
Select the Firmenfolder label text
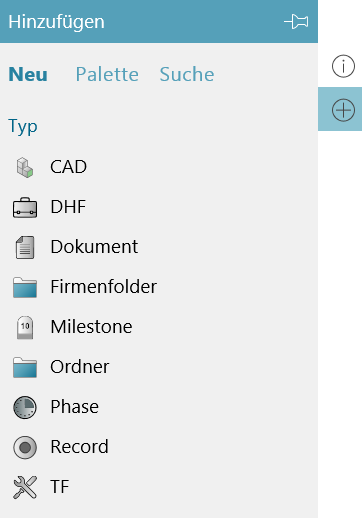click(x=104, y=287)
